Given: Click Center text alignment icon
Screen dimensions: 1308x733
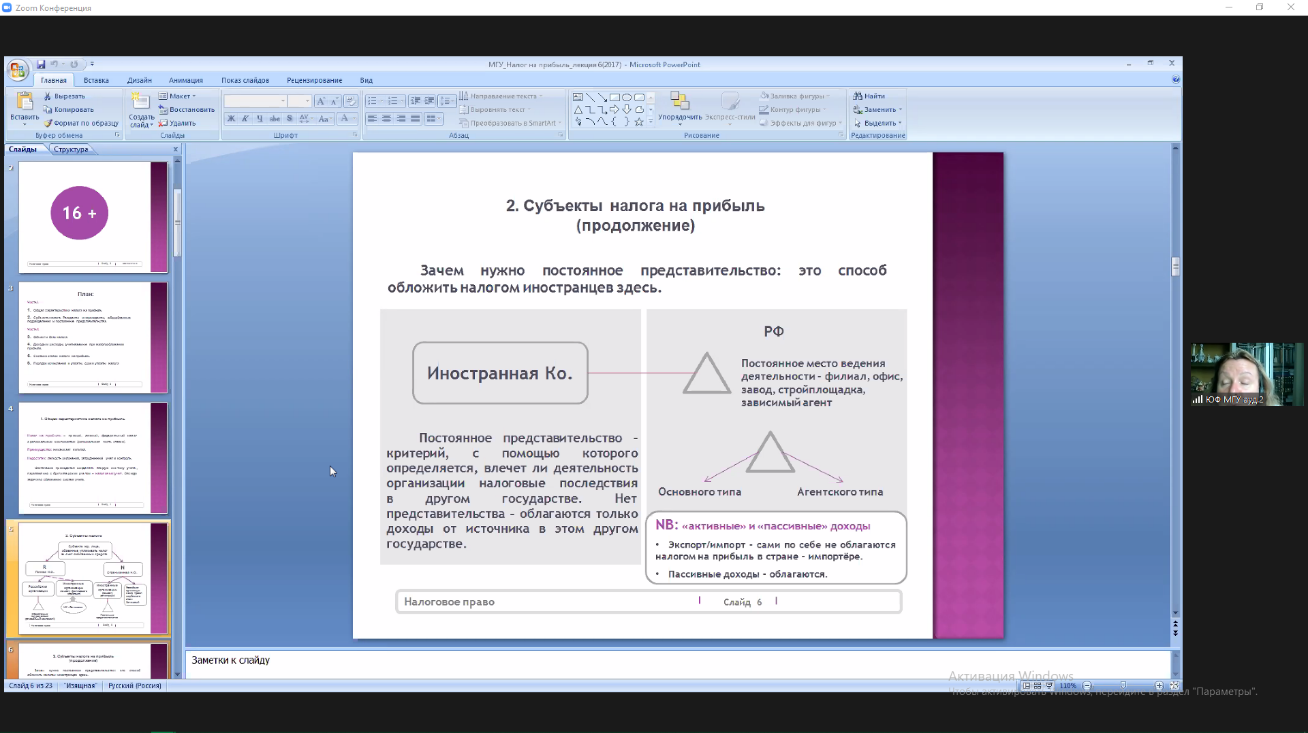Looking at the screenshot, I should click(x=386, y=118).
